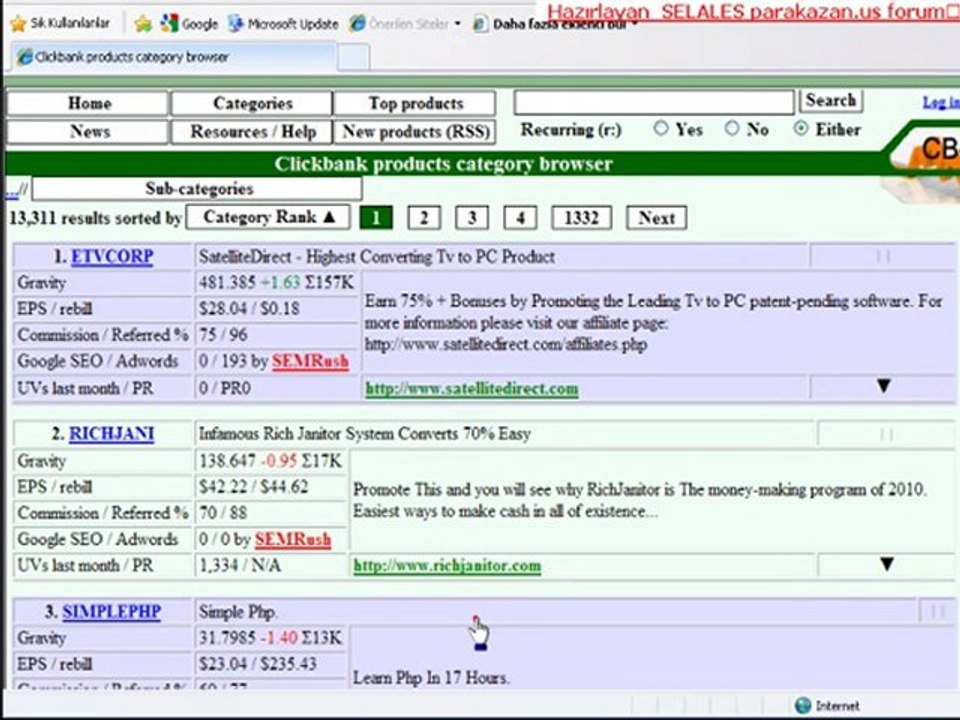Click the Infamous Rich Janitor System title
The image size is (960, 720).
tap(364, 434)
